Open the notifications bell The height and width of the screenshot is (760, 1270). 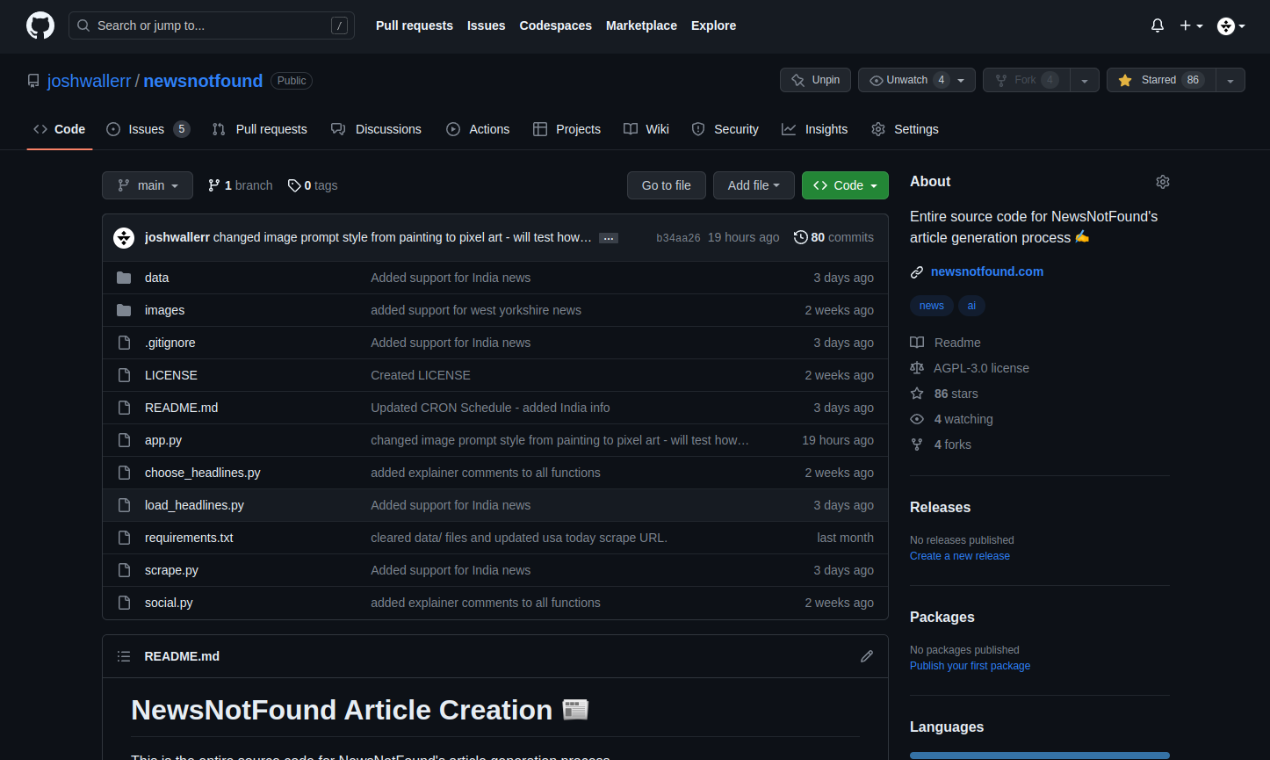(1157, 26)
